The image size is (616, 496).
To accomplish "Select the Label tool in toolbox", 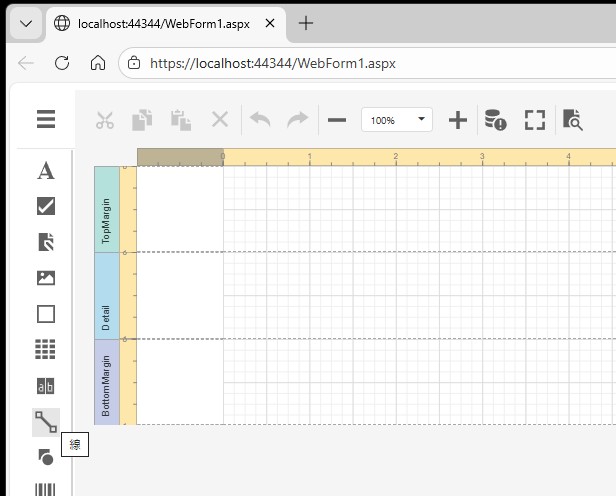I will [x=46, y=171].
